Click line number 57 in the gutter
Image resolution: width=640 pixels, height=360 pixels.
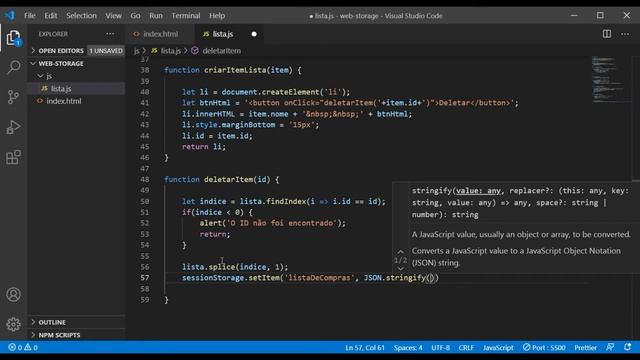(145, 278)
